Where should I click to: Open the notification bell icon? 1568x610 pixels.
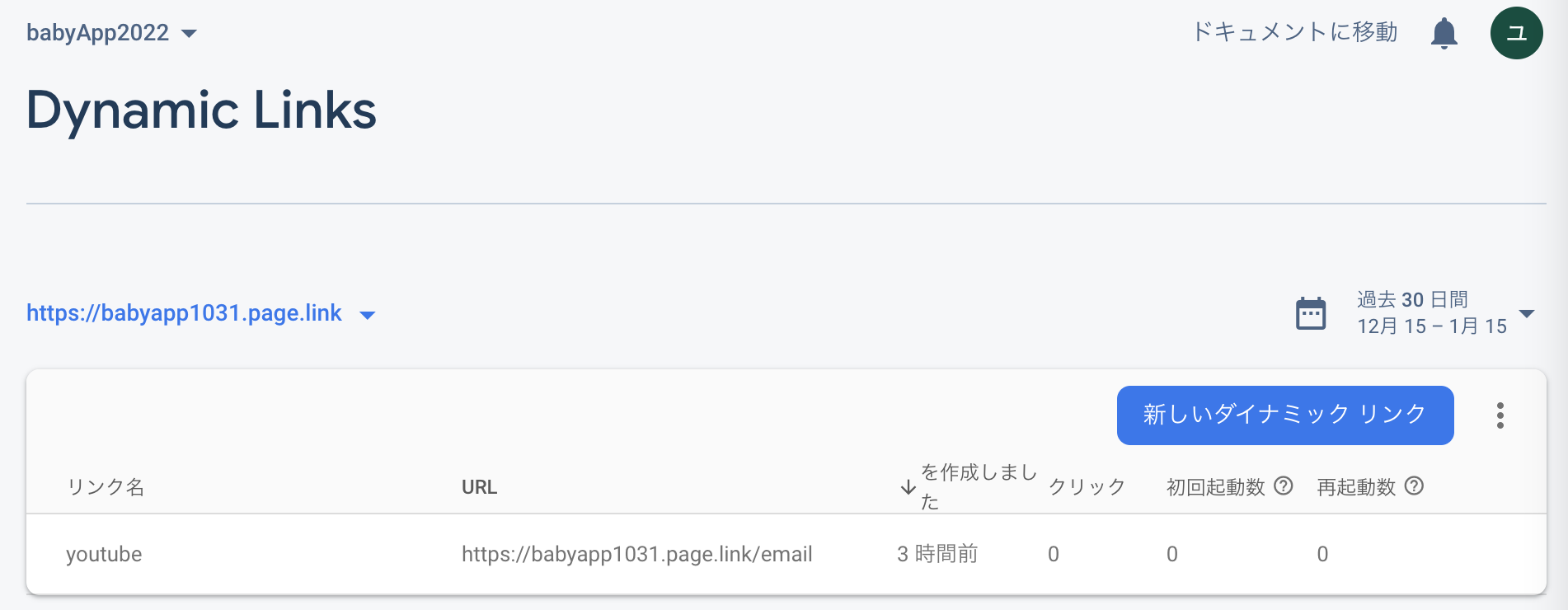1444,33
